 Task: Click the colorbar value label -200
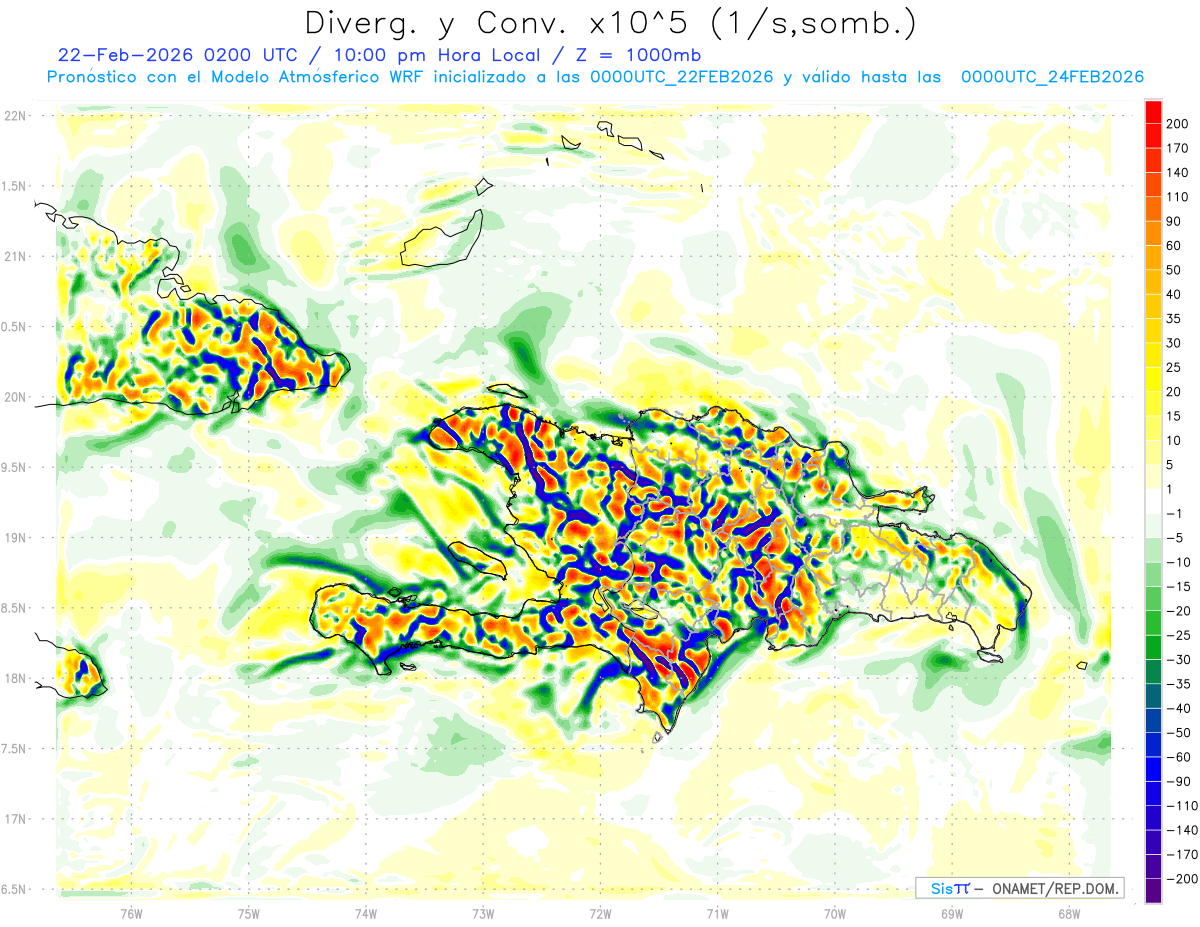point(1183,878)
